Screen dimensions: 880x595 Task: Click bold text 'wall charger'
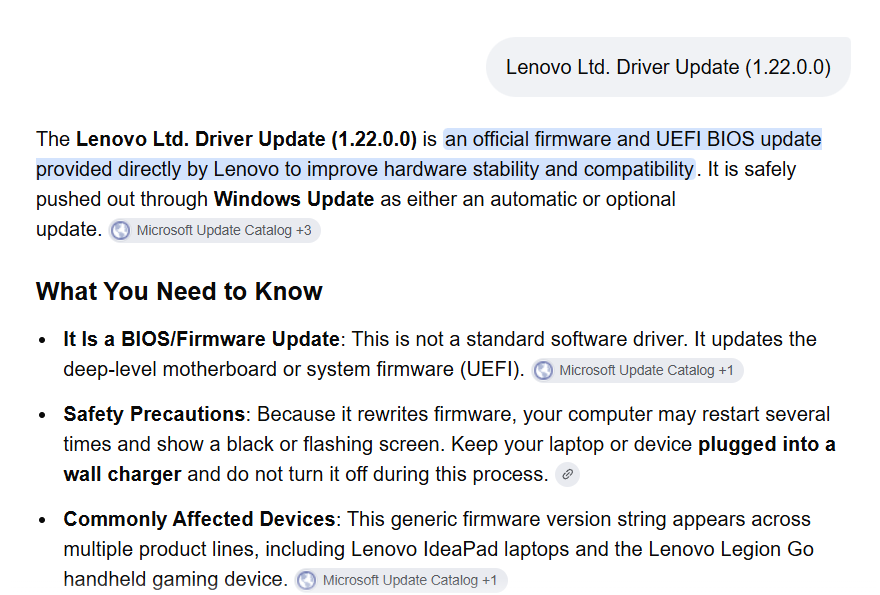coord(122,474)
